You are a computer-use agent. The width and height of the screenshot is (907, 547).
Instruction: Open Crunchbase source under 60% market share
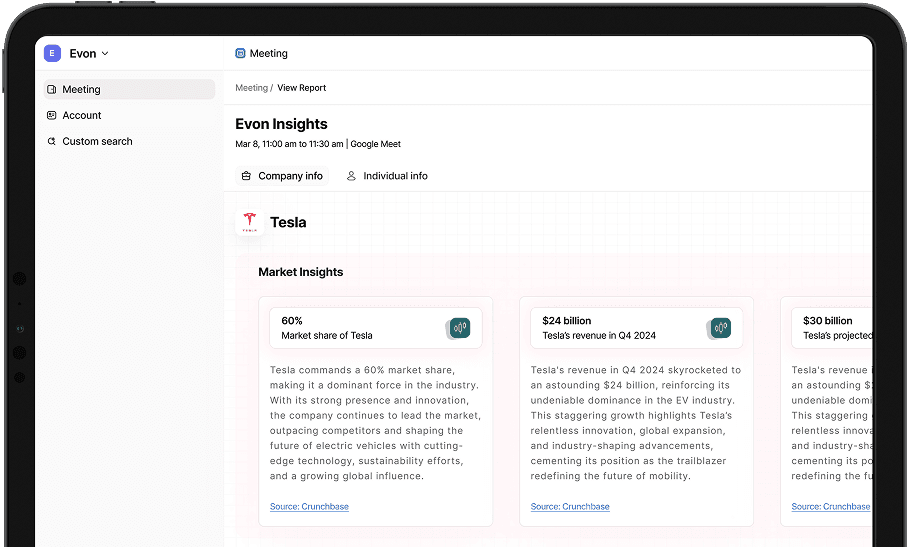coord(309,507)
